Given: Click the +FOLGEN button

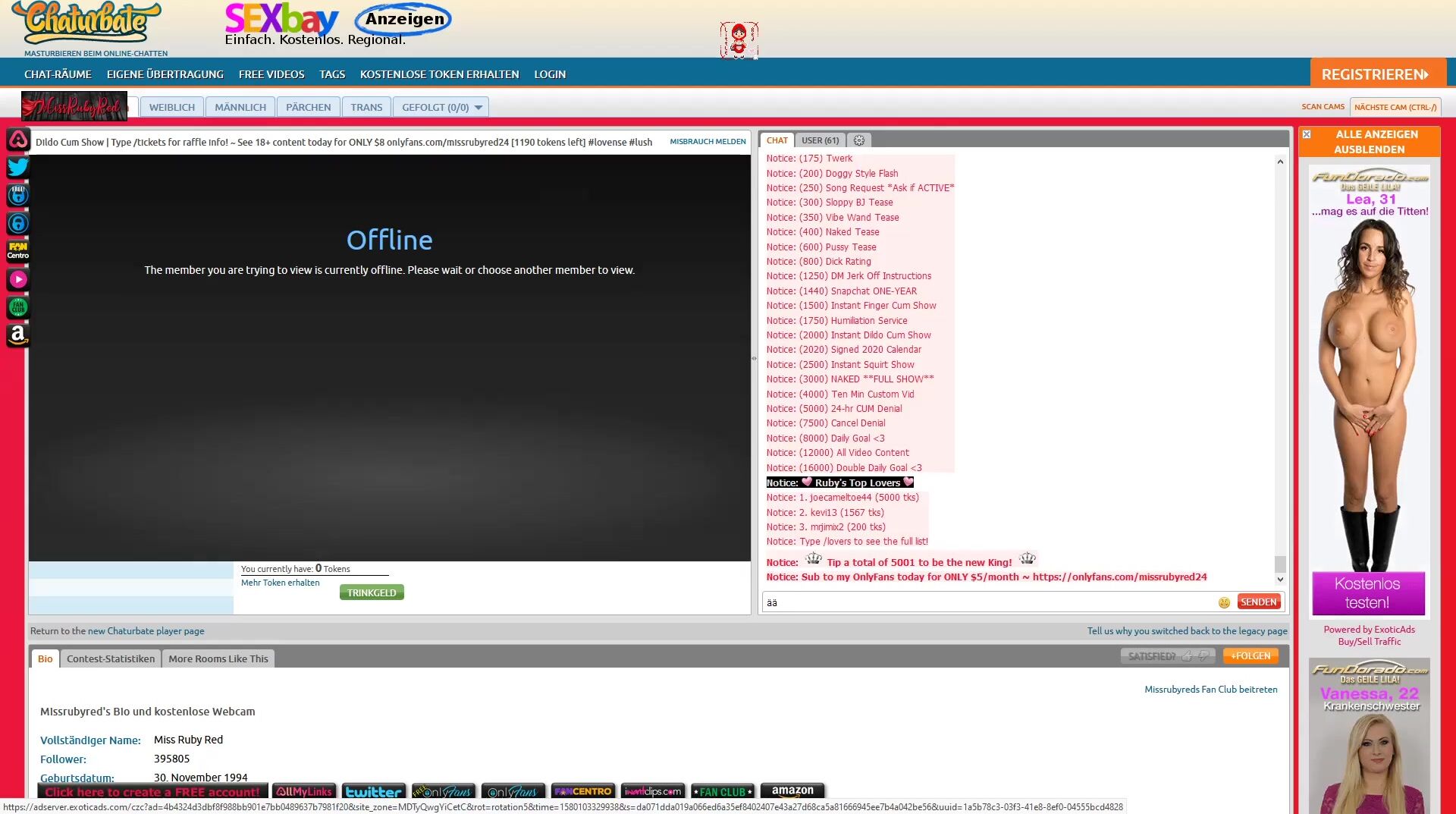Looking at the screenshot, I should (x=1250, y=656).
